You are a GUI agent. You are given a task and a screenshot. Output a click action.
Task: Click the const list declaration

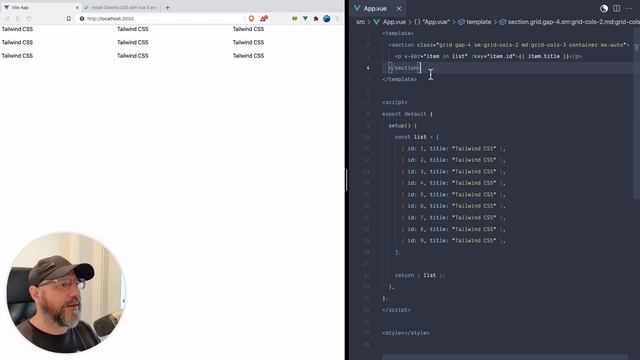417,137
